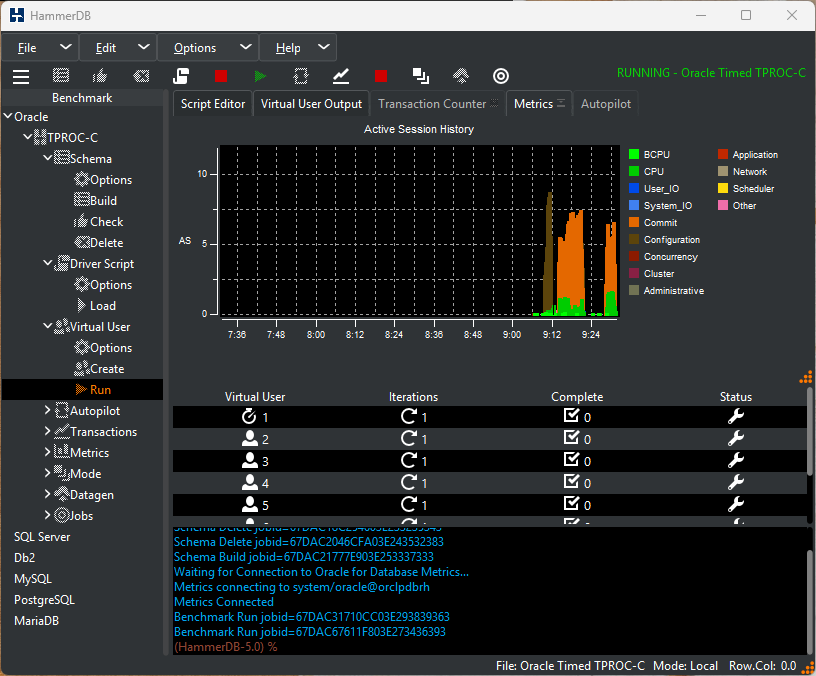Select Load under Driver Script
Image resolution: width=816 pixels, height=676 pixels.
96,306
